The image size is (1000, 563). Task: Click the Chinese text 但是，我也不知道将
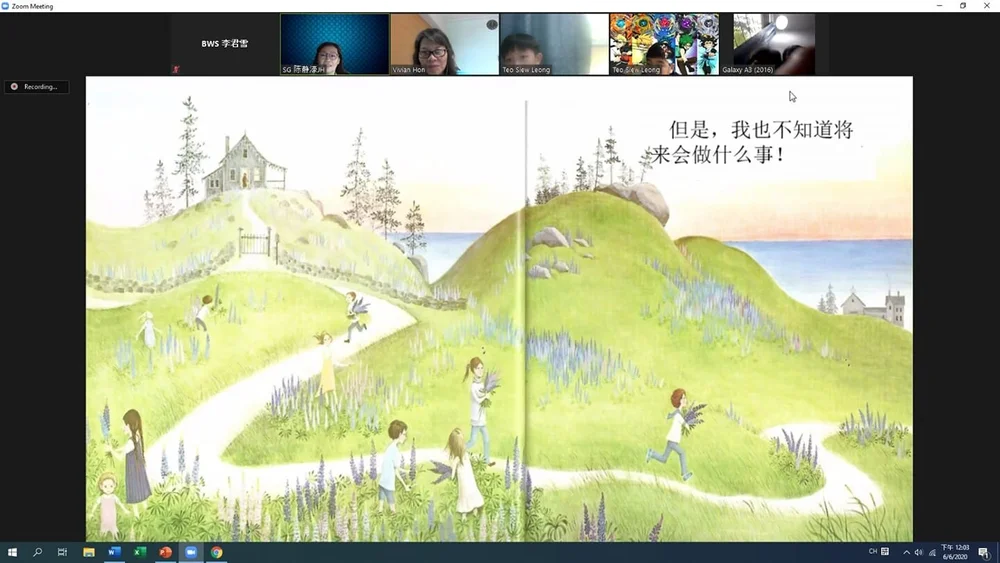(761, 130)
